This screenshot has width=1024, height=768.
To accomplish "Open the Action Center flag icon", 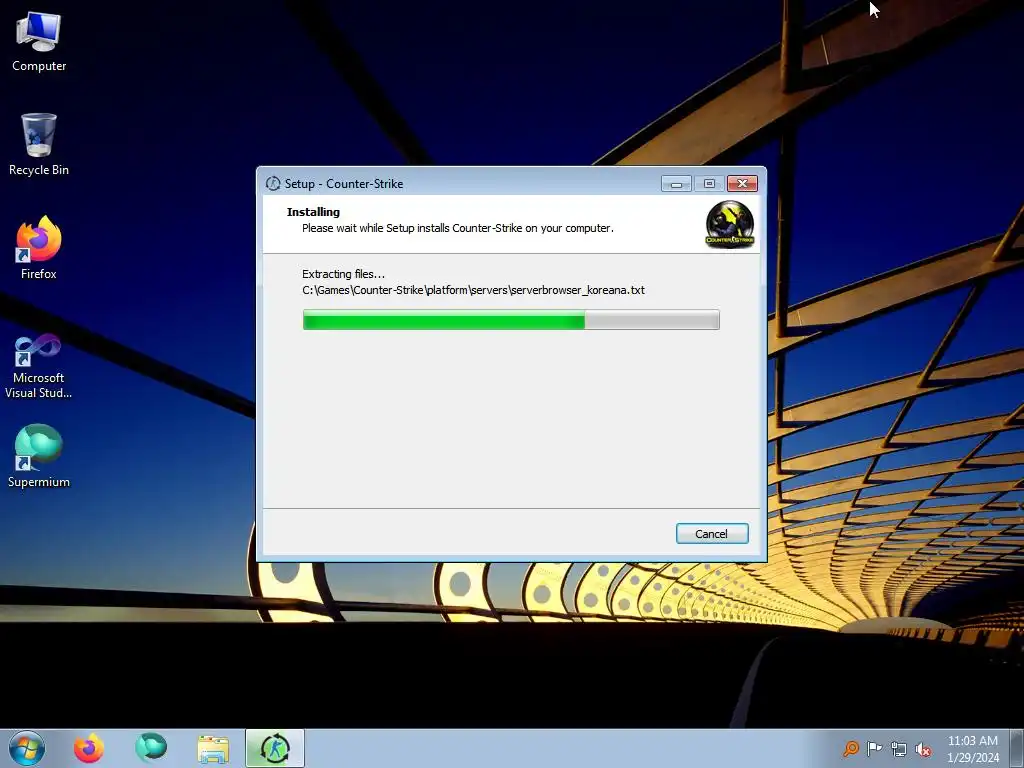I will click(x=874, y=749).
